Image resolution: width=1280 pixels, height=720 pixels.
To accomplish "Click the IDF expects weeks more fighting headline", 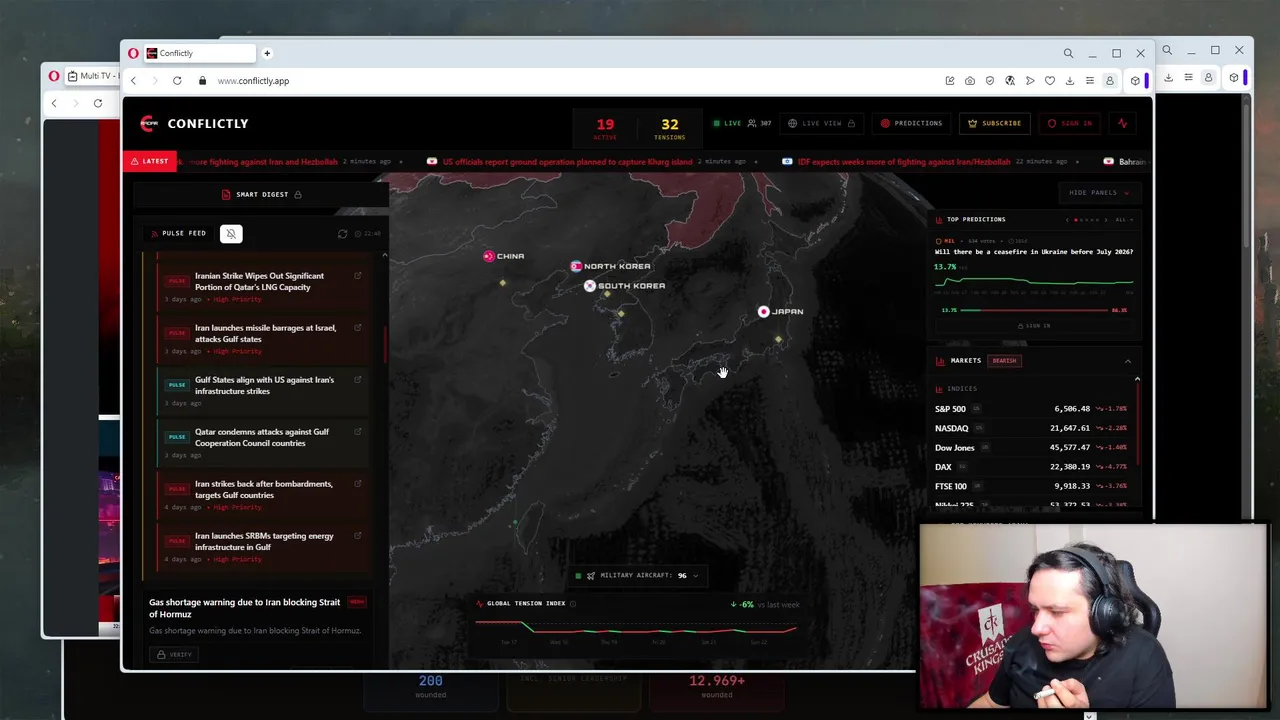I will tap(904, 161).
